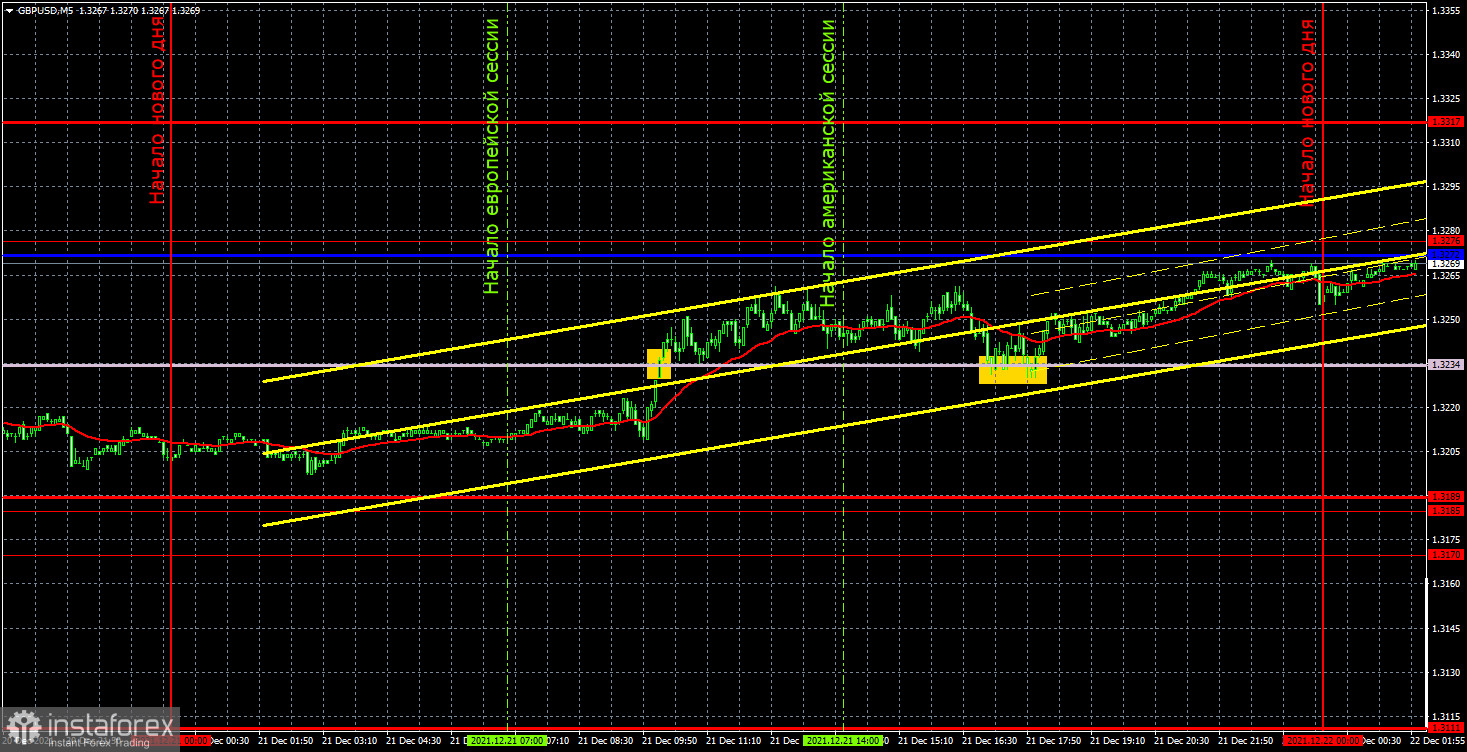This screenshot has width=1467, height=752.
Task: Select the 'Начало американской сессии' vertical label
Action: (x=827, y=162)
